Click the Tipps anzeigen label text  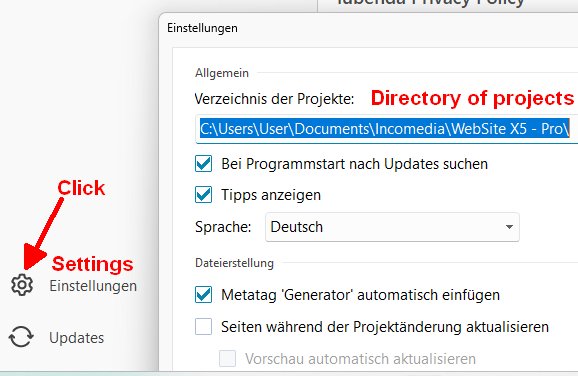271,195
